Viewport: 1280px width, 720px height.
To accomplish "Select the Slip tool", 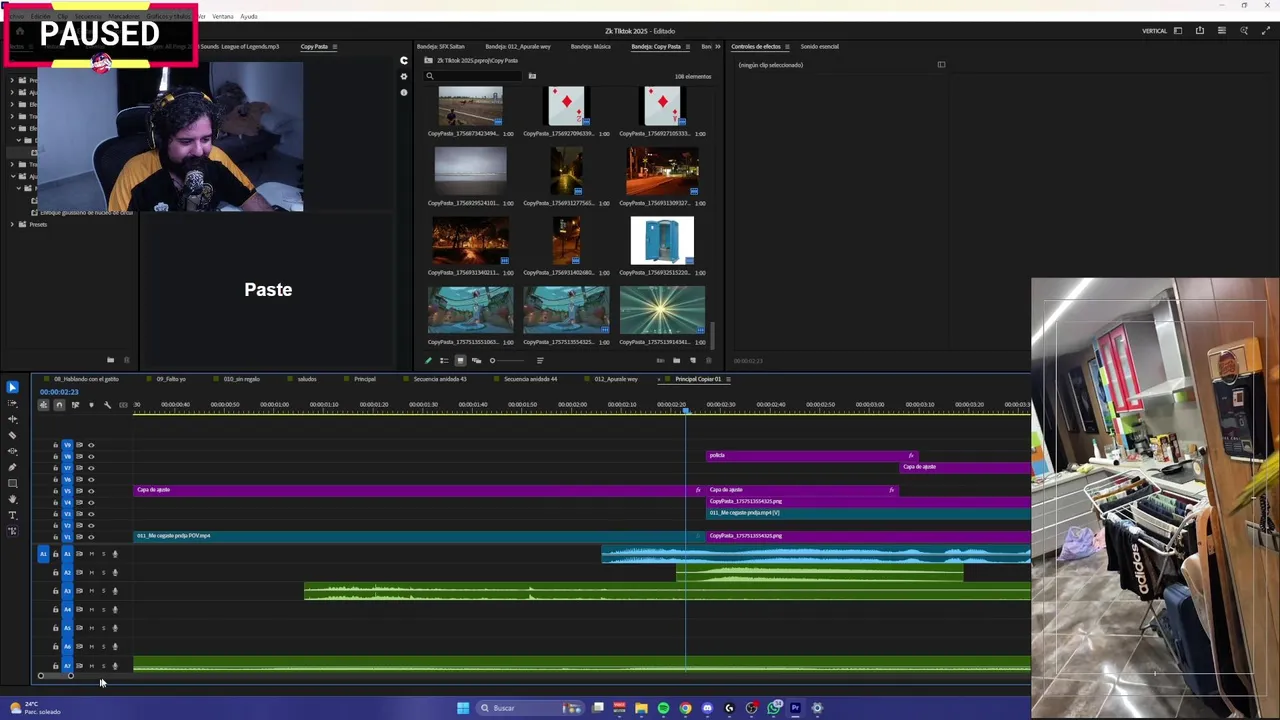I will tap(12, 451).
